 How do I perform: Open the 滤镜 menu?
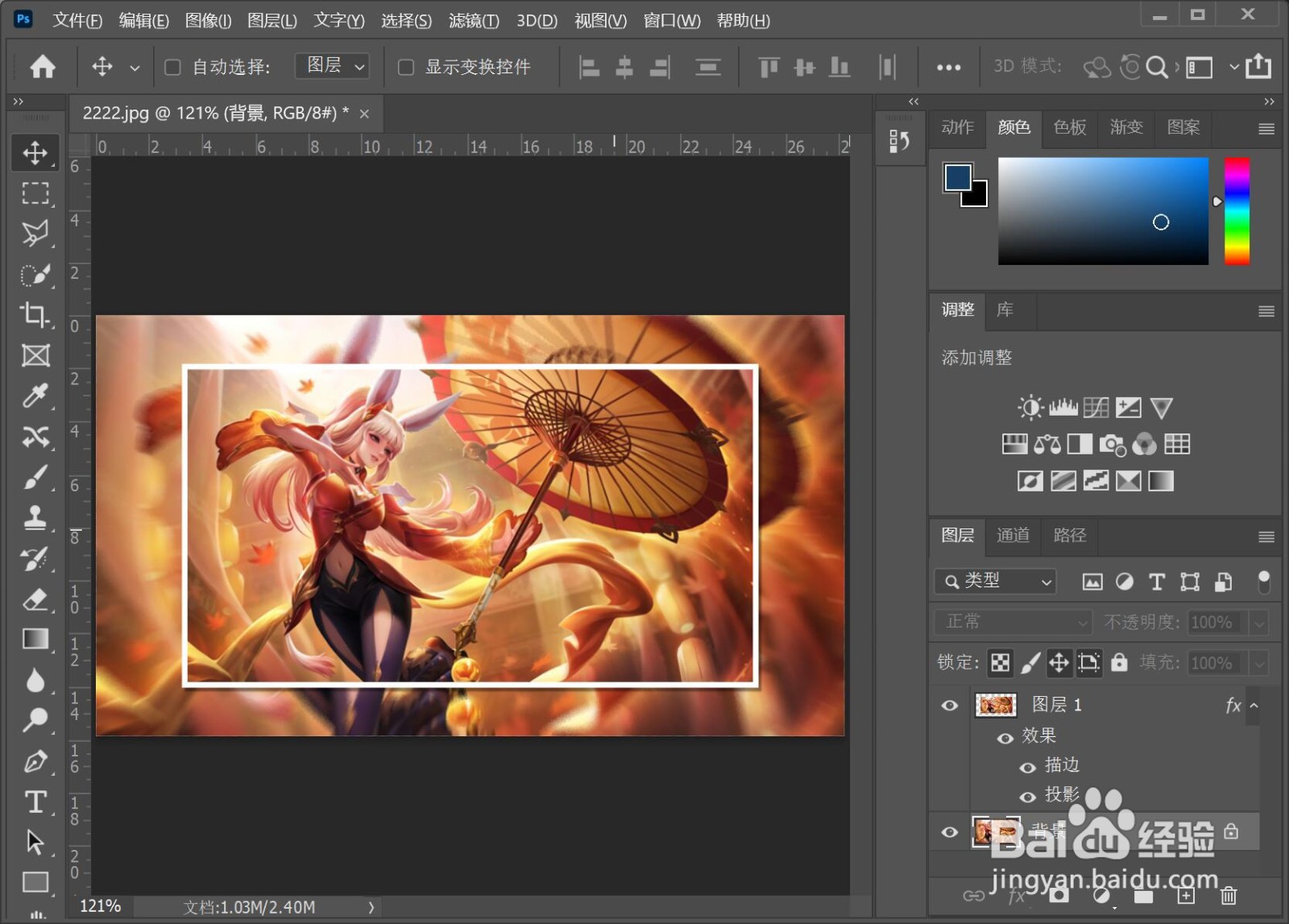point(474,20)
